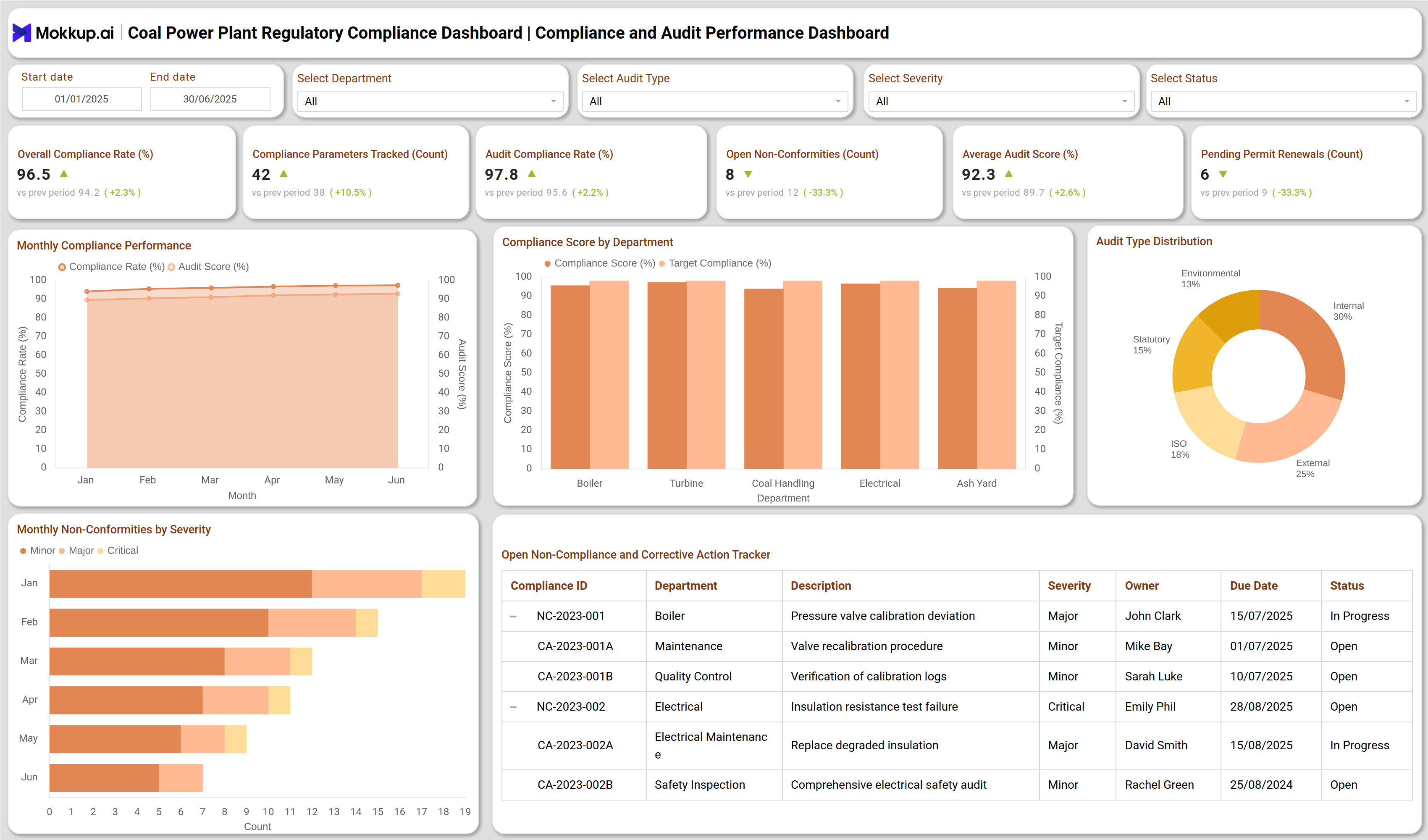Toggle the Major severity legend dot
Image resolution: width=1428 pixels, height=840 pixels.
[62, 551]
